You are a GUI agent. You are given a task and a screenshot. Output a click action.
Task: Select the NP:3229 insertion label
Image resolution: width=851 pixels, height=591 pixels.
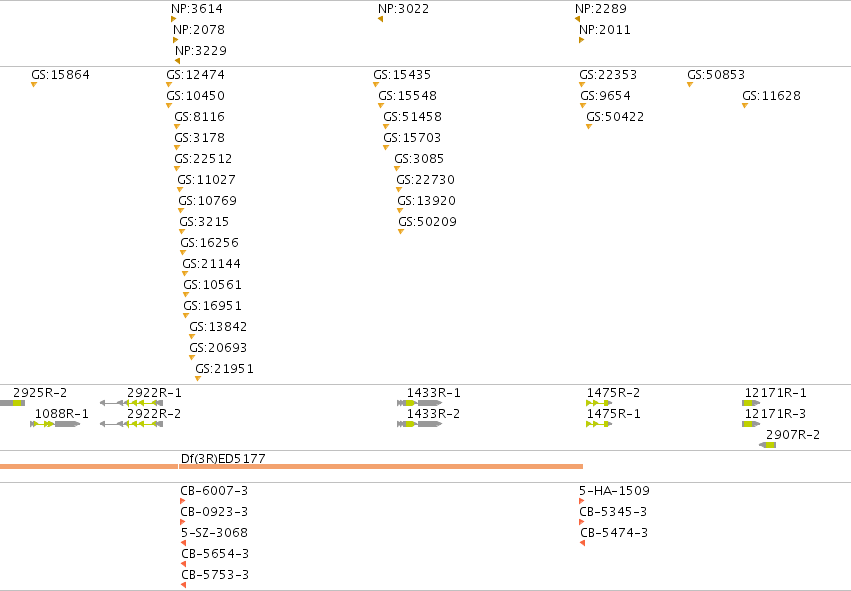[x=201, y=50]
